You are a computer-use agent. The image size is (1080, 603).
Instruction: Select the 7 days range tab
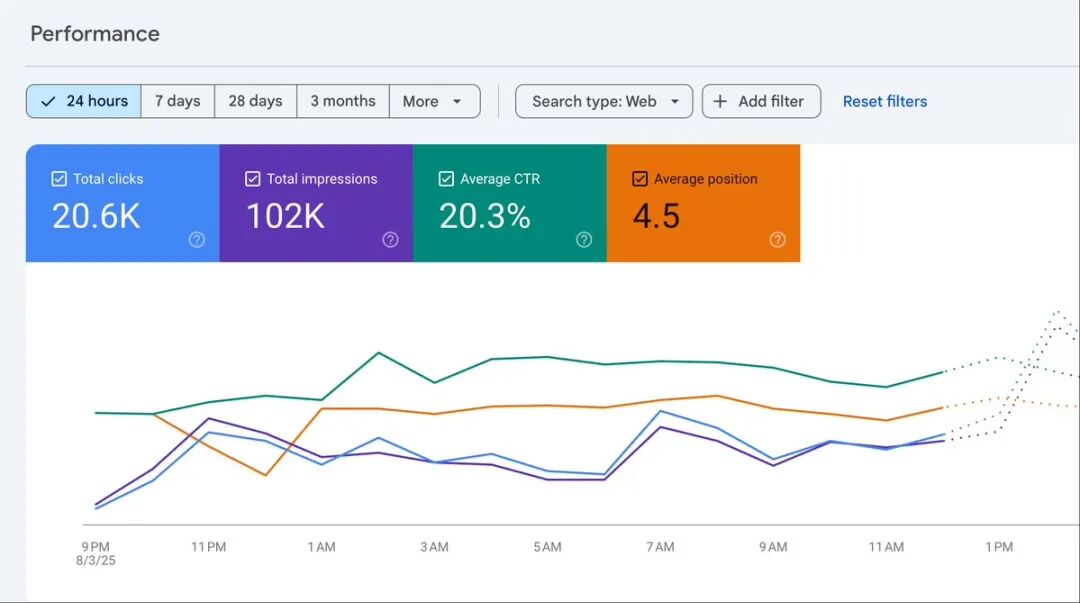coord(178,101)
